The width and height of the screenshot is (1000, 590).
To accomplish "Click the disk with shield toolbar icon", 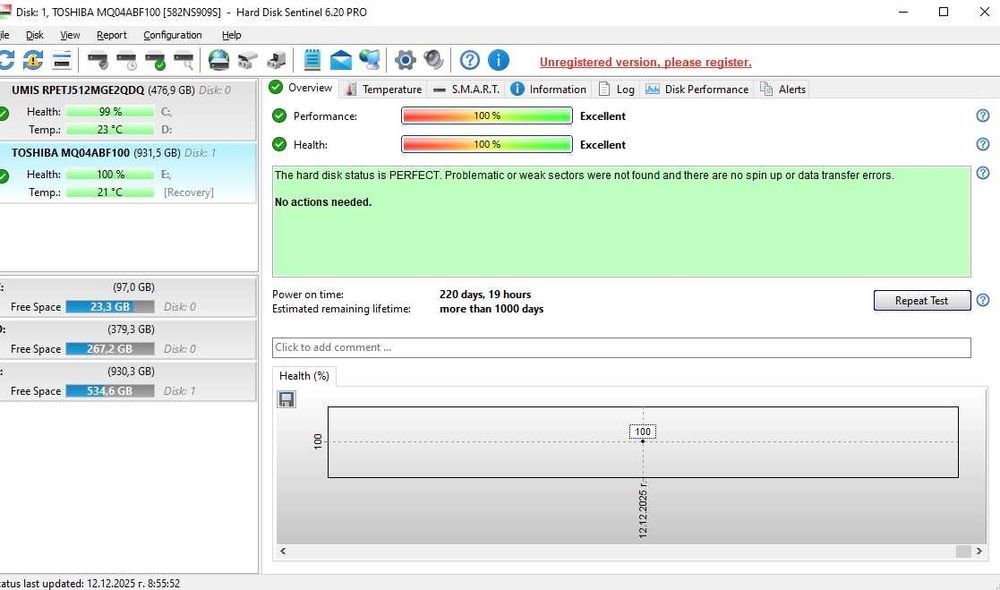I will pos(98,61).
